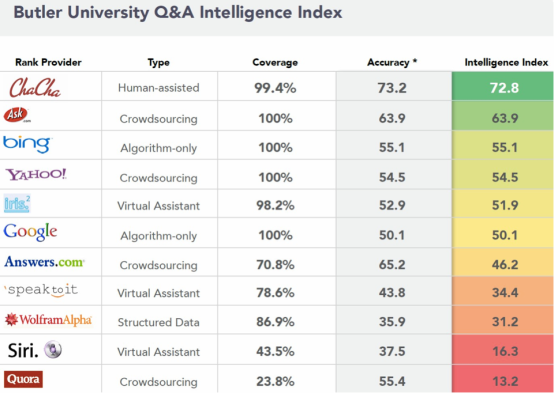Select the red 13.2 index cell
This screenshot has height=397, width=558.
[503, 379]
